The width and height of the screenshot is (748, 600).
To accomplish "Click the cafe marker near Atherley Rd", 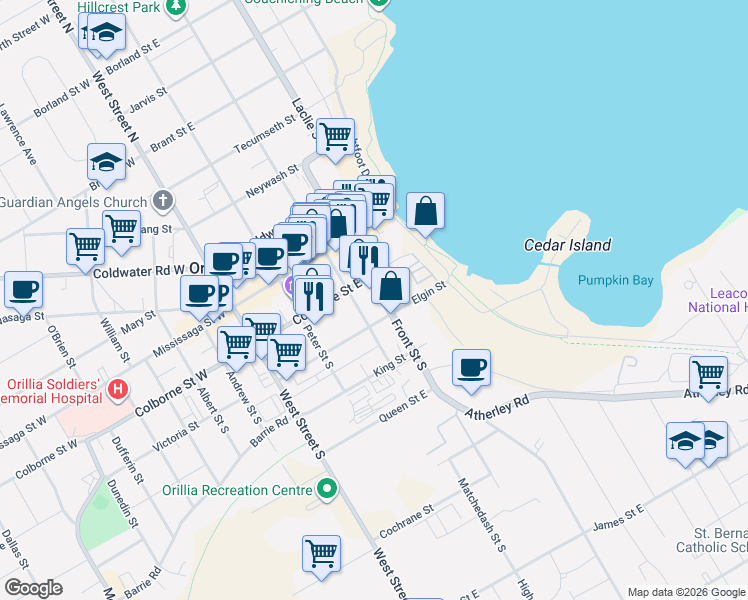I will coord(471,371).
